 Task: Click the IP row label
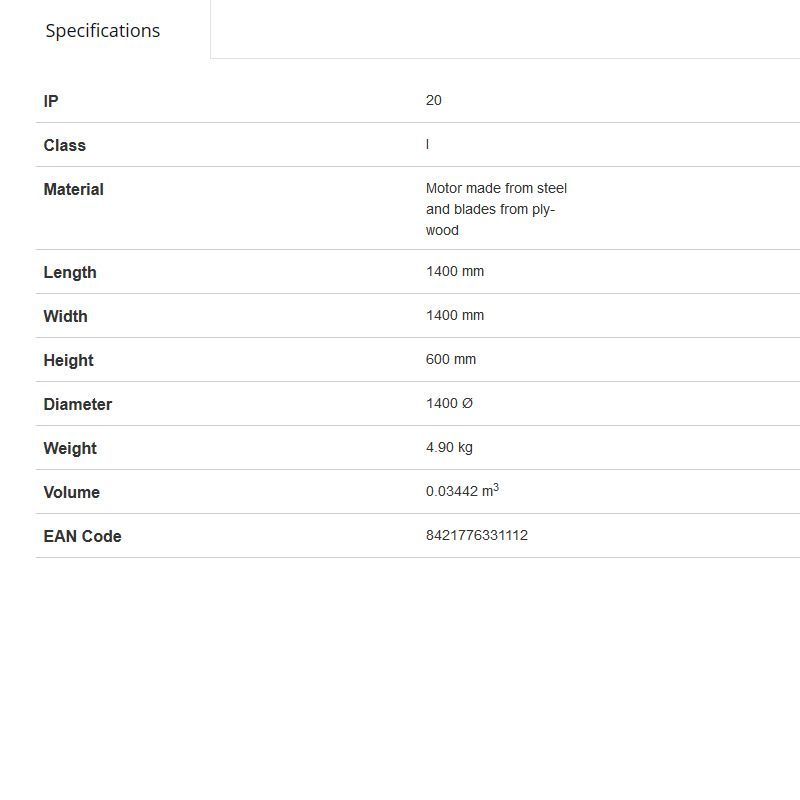tap(51, 101)
